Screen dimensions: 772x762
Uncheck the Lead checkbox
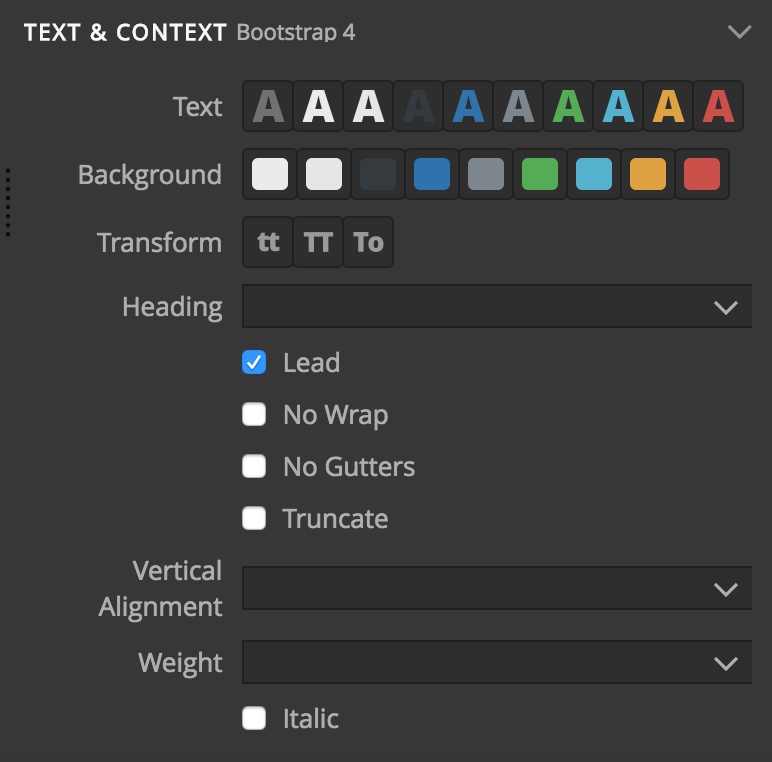254,362
